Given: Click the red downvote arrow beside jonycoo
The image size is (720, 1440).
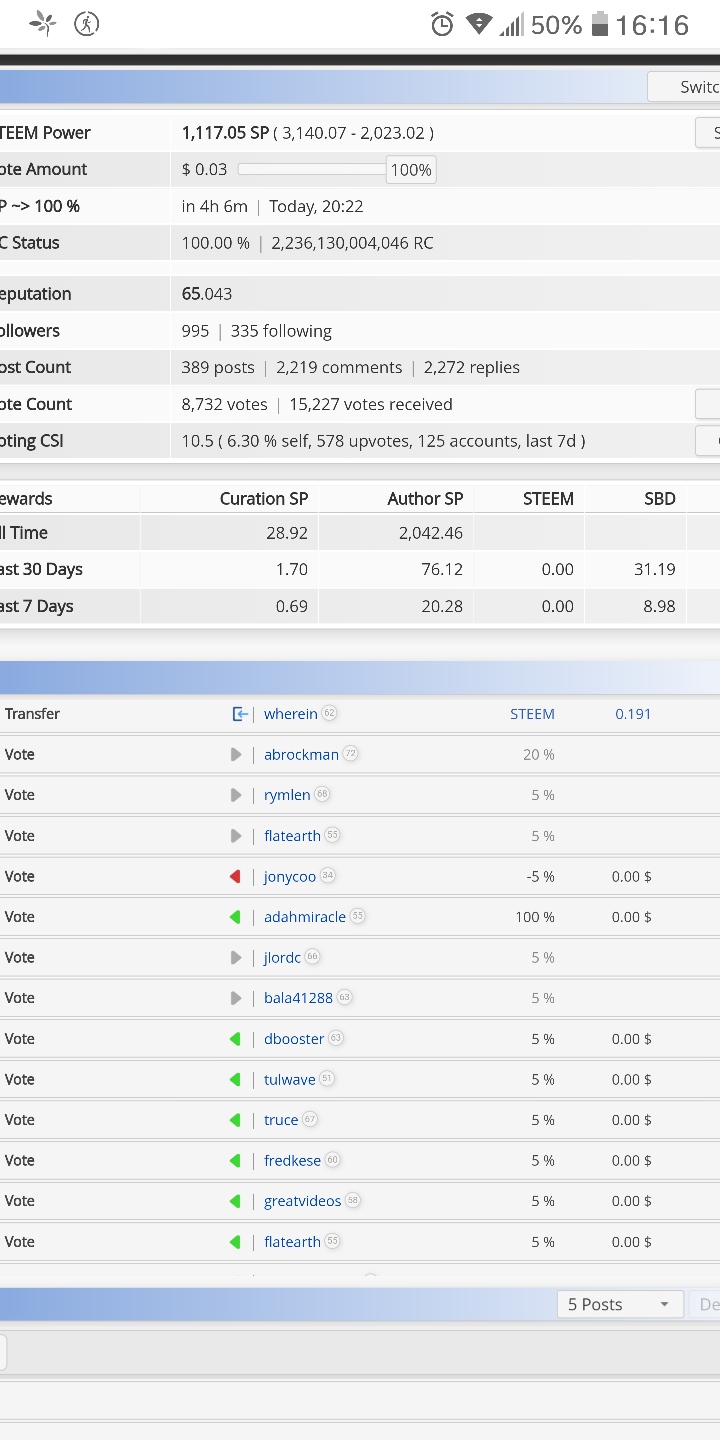Looking at the screenshot, I should pos(236,877).
